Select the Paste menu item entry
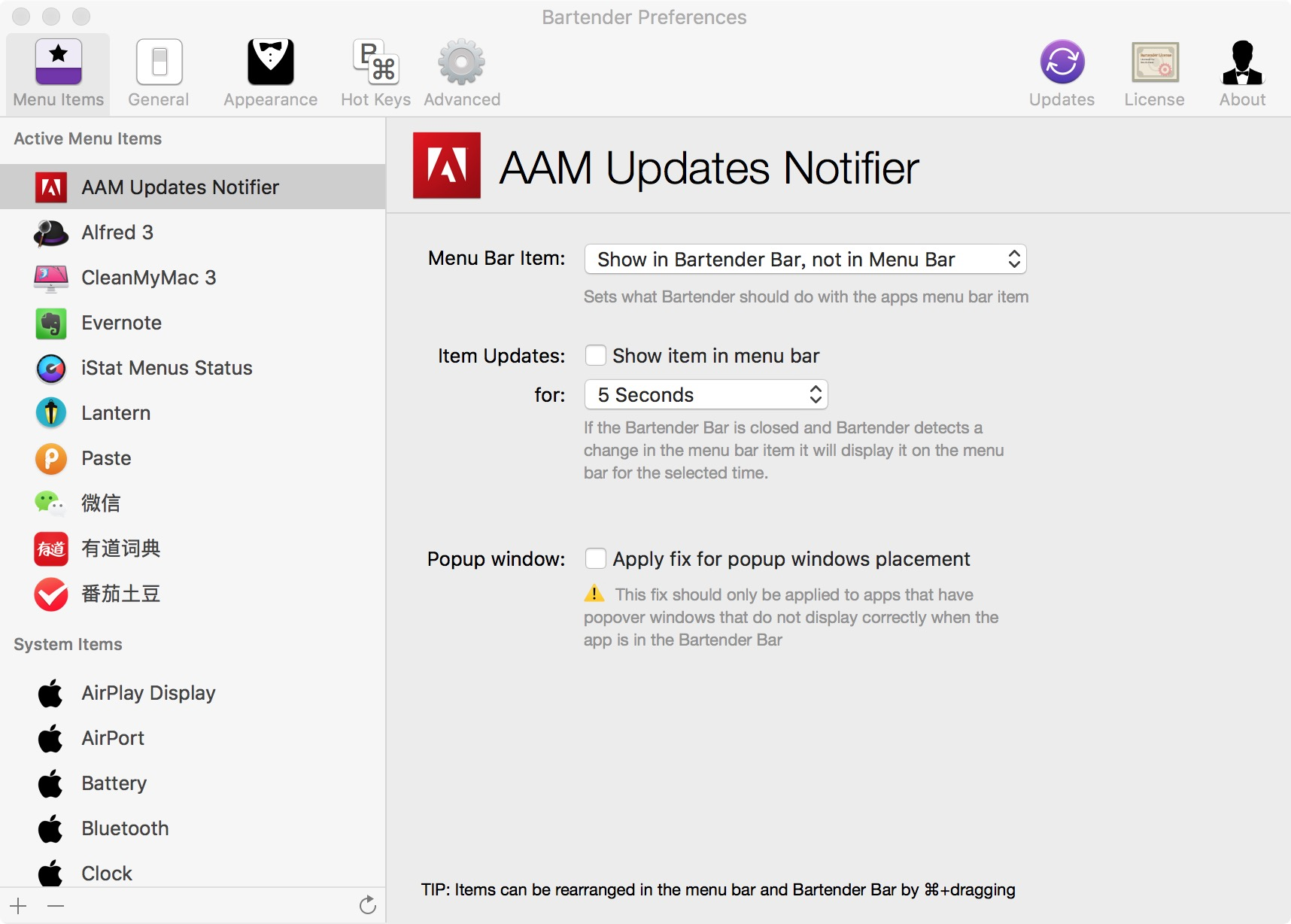 click(x=193, y=458)
